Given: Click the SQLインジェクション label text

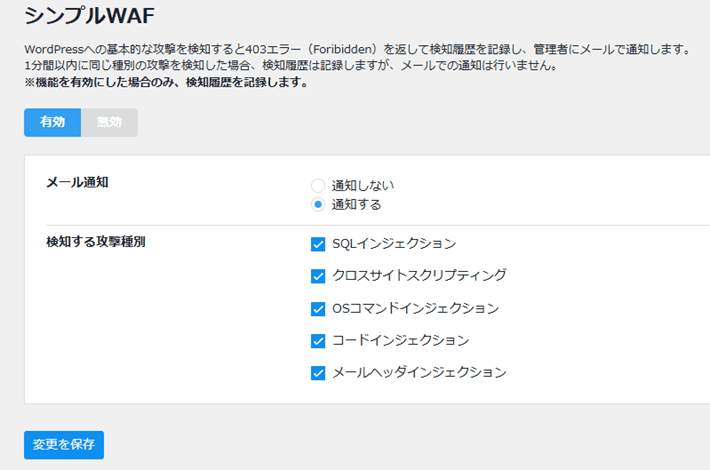Looking at the screenshot, I should tap(394, 244).
